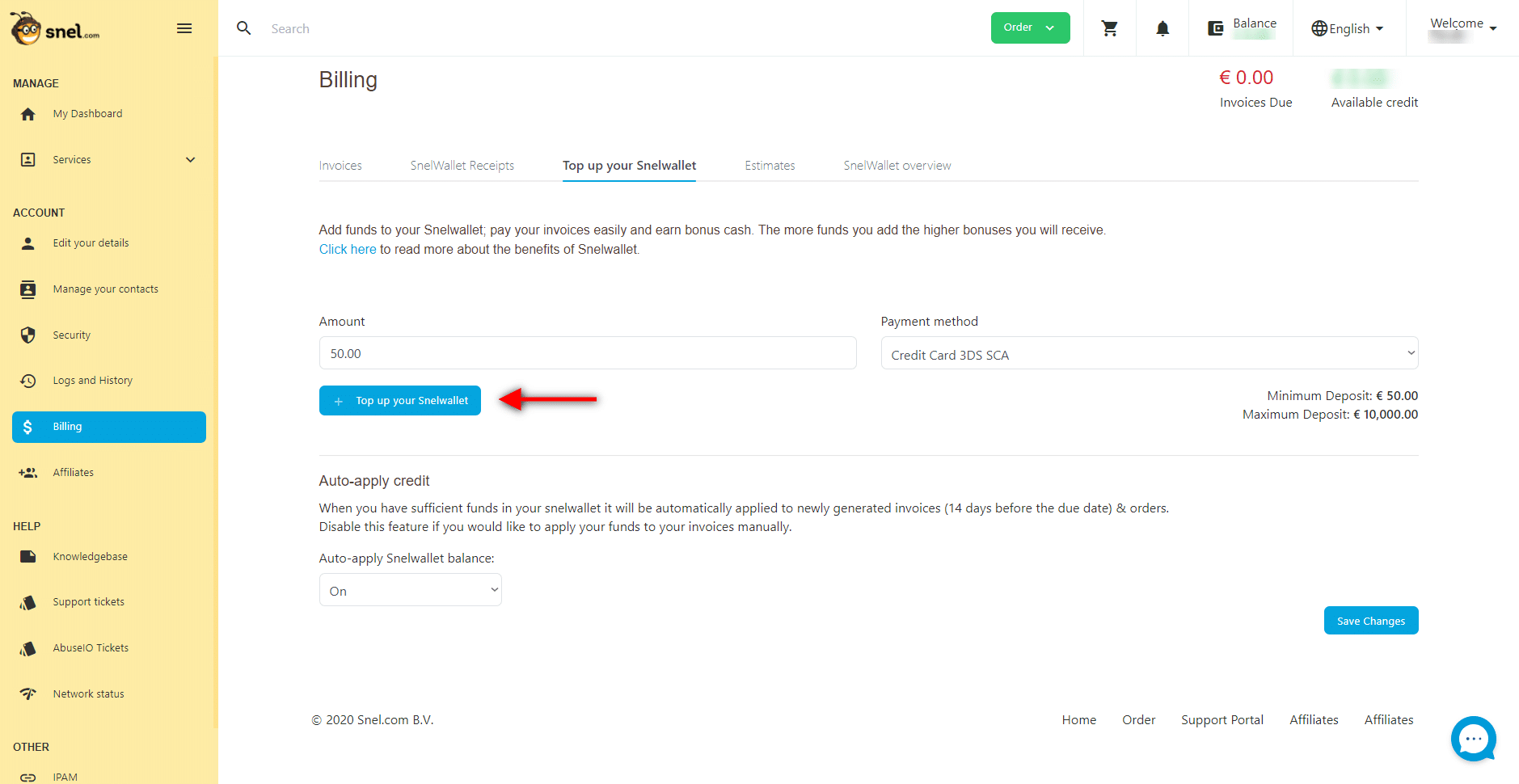Click the blue Top up your Snelwallet button
The width and height of the screenshot is (1519, 784).
400,401
